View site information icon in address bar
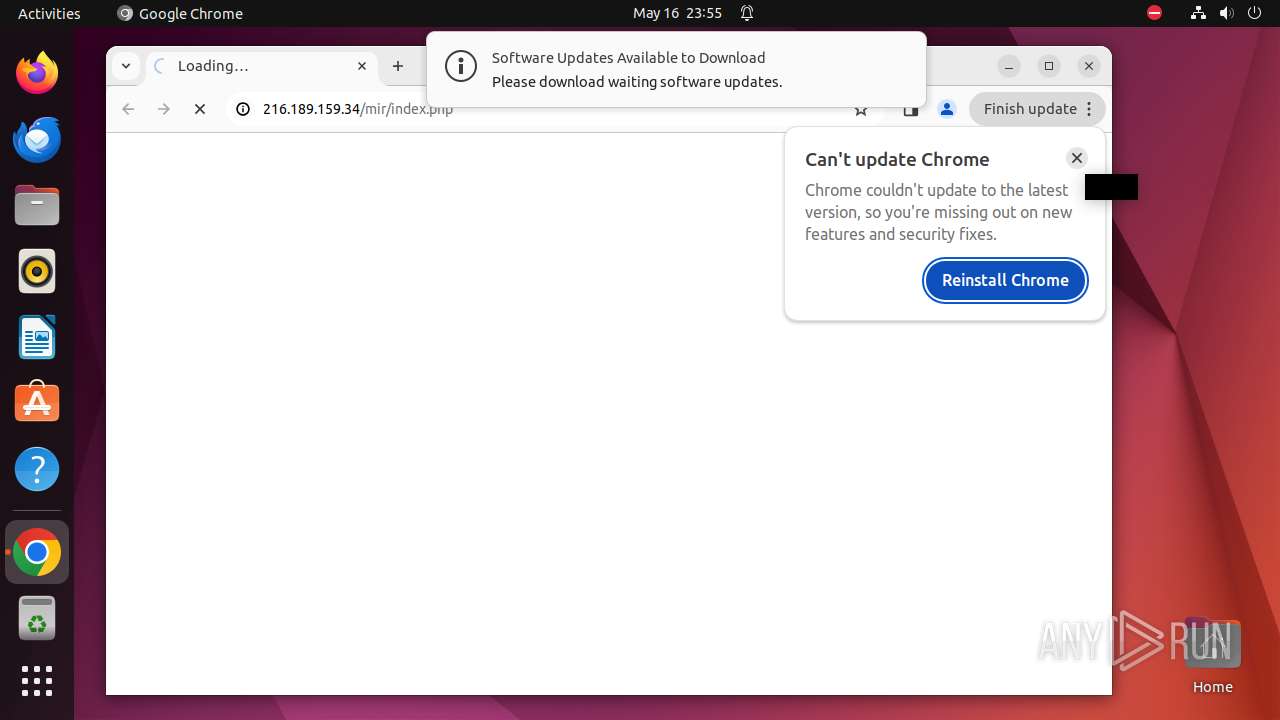The width and height of the screenshot is (1280, 720). pos(242,109)
